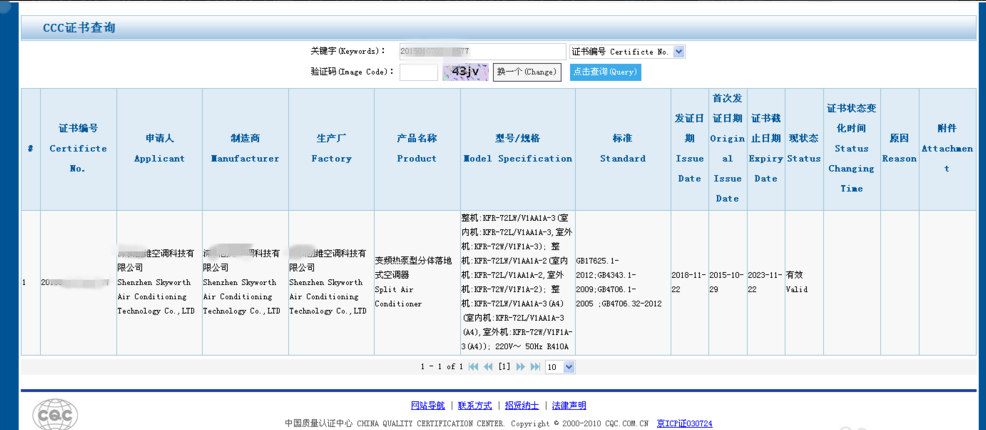
Task: Click the 有效 Valid status cell
Action: (804, 282)
